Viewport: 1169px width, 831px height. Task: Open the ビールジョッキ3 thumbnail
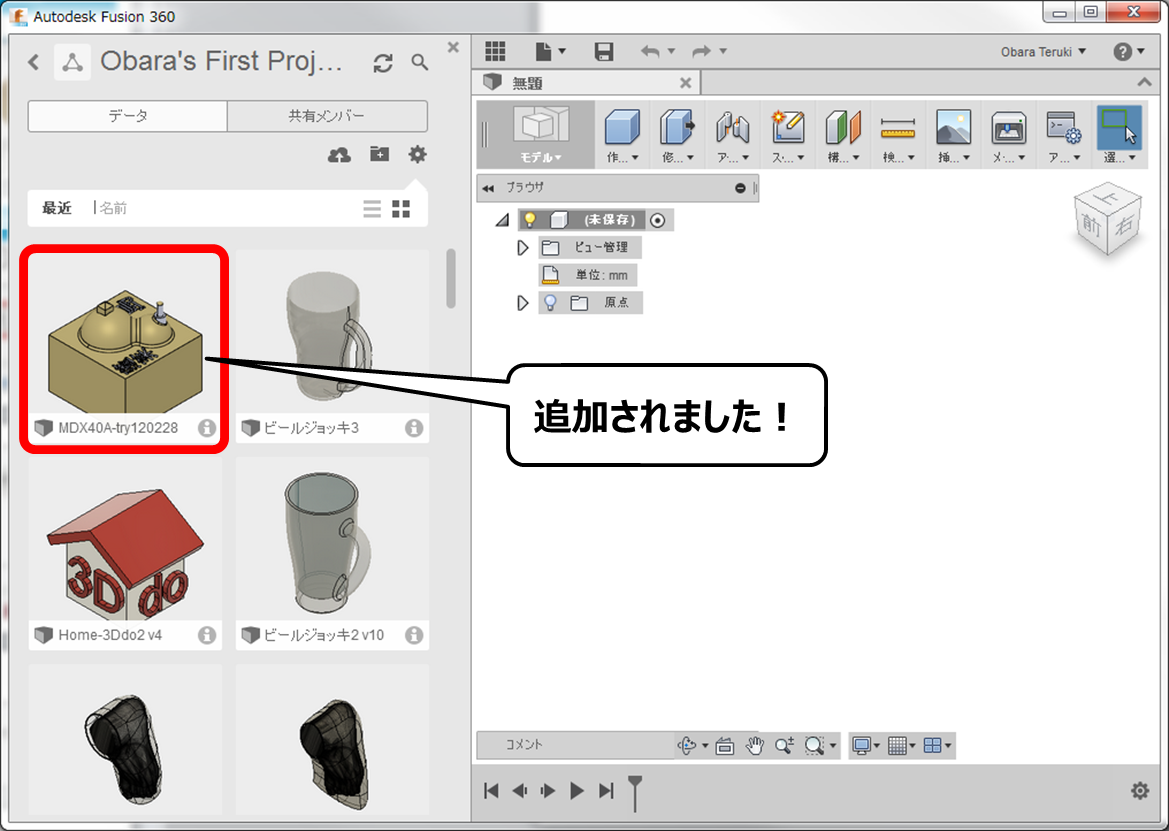click(x=332, y=334)
